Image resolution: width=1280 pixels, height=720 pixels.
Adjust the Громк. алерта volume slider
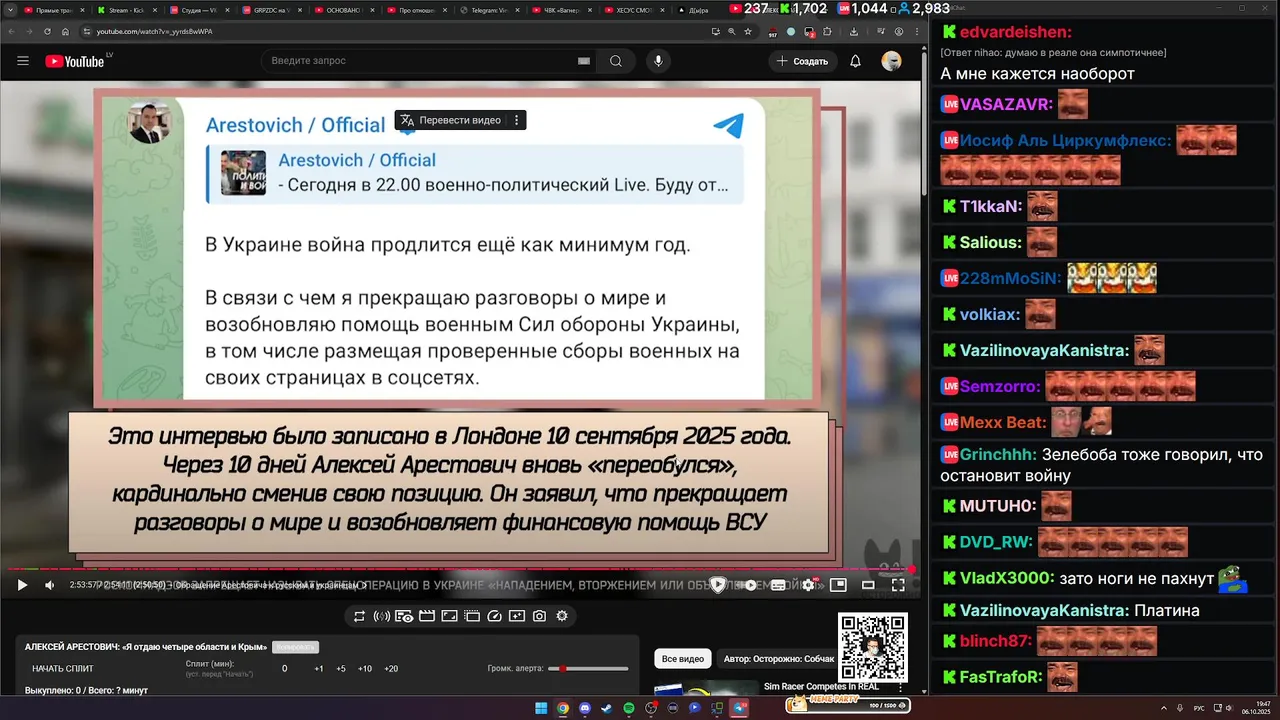(x=588, y=668)
